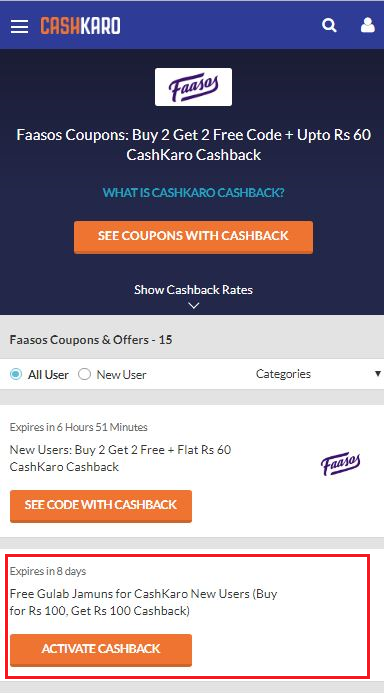Screen dimensions: 384x694
Task: Open the Categories dropdown
Action: (318, 374)
